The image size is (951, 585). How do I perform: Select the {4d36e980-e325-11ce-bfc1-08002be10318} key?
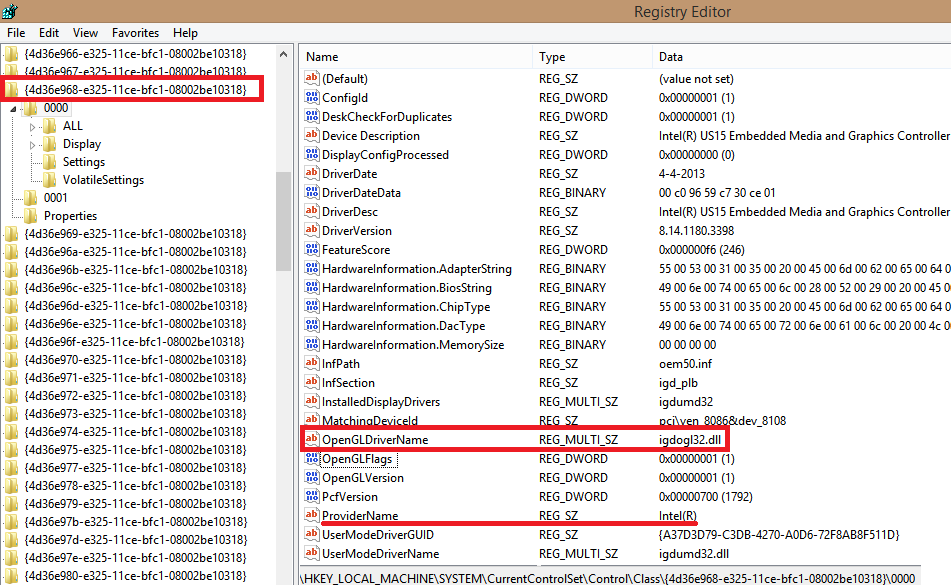pyautogui.click(x=136, y=575)
